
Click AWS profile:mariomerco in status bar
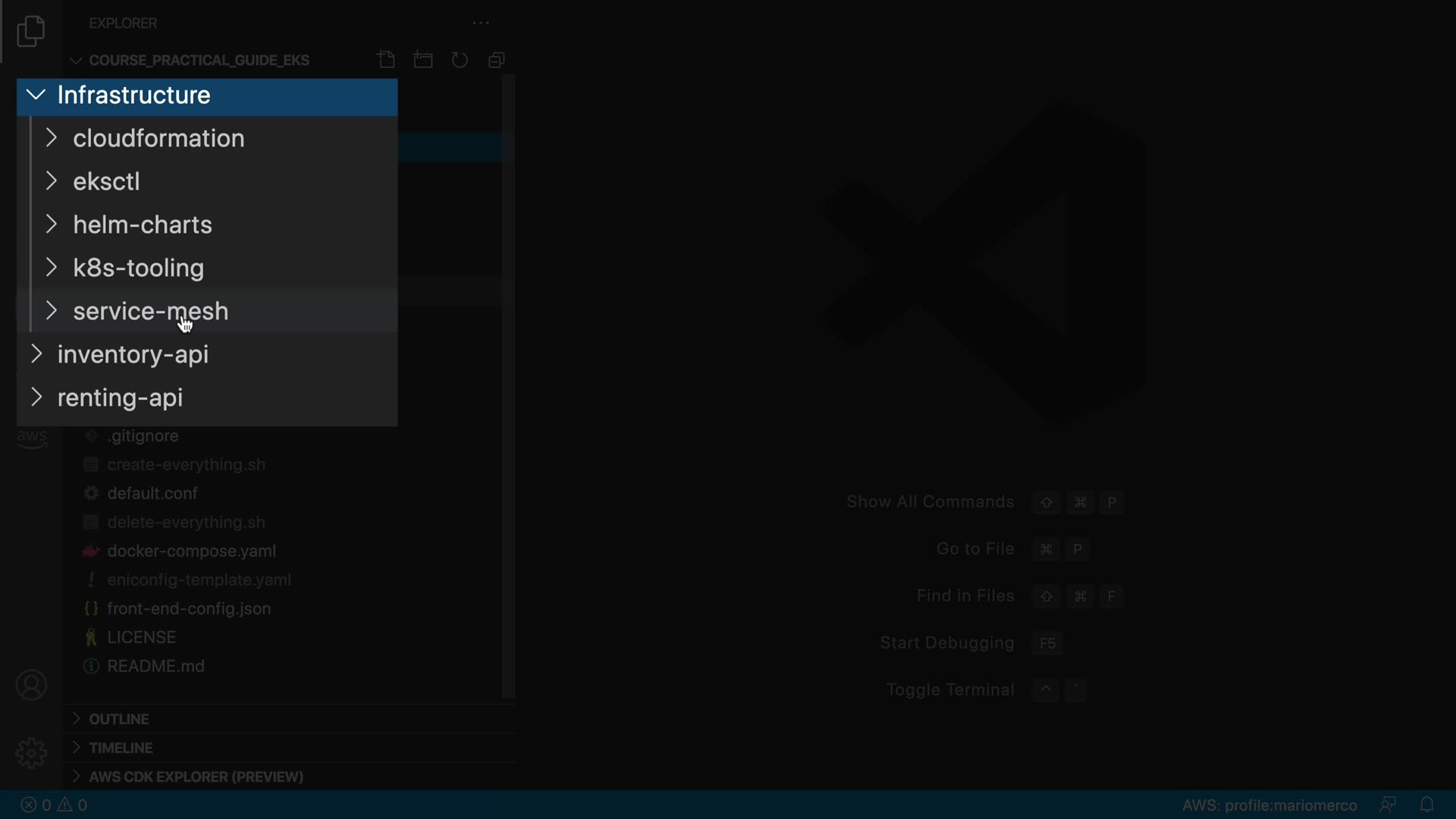point(1269,805)
